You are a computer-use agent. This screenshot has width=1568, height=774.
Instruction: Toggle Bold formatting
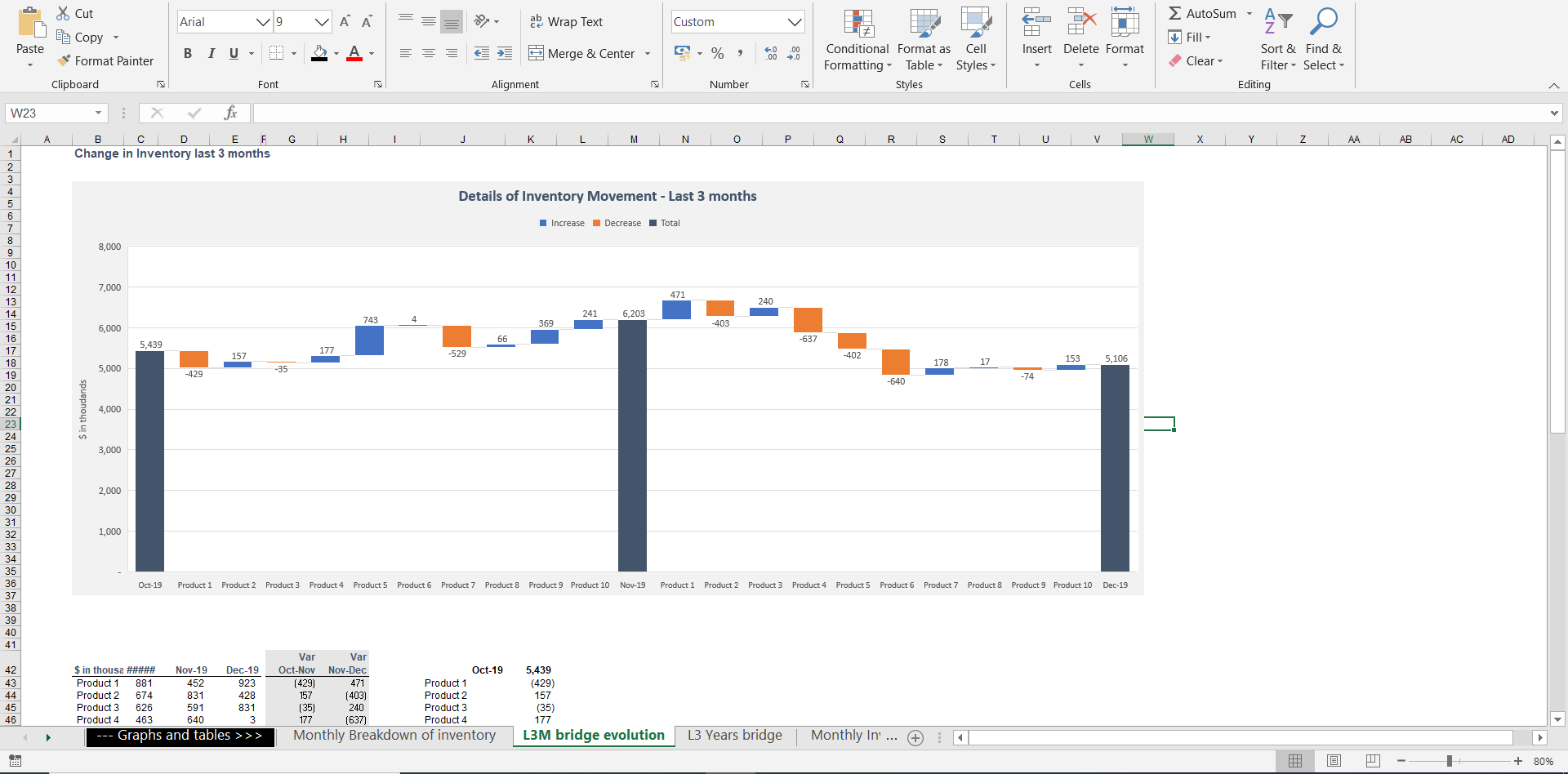pos(188,53)
